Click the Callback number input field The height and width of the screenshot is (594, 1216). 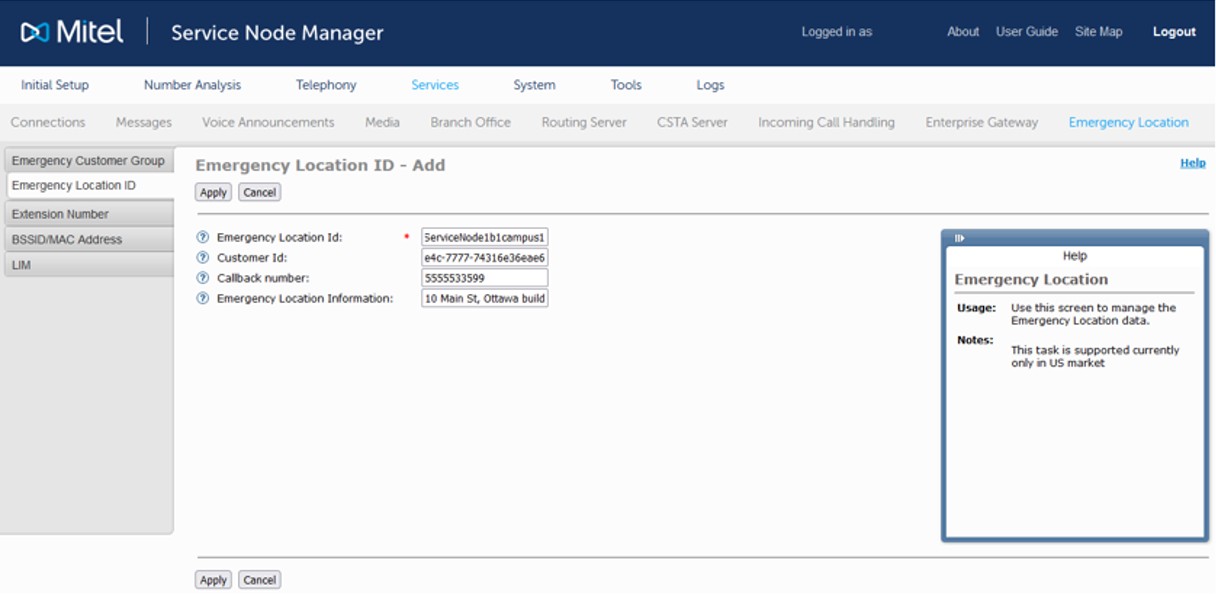tap(485, 278)
